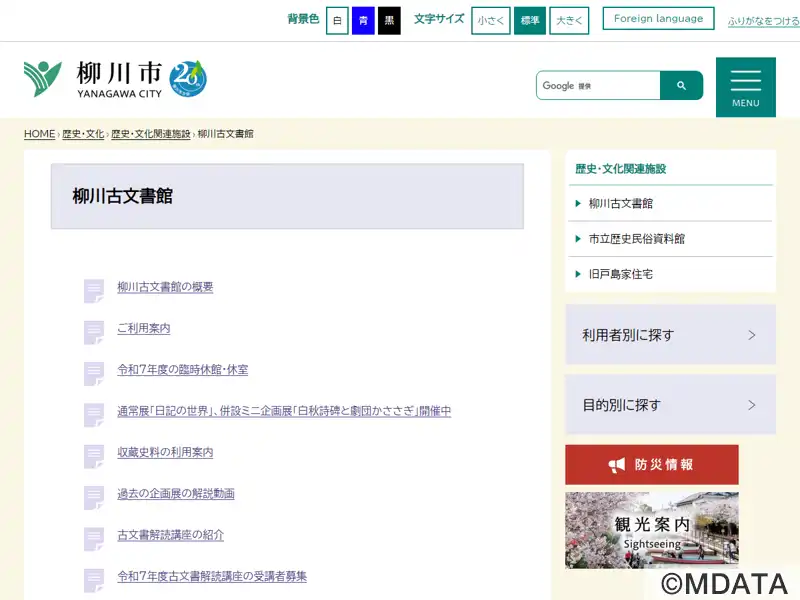Open 柳川古文書館の概要 link
The image size is (800, 600).
(165, 287)
